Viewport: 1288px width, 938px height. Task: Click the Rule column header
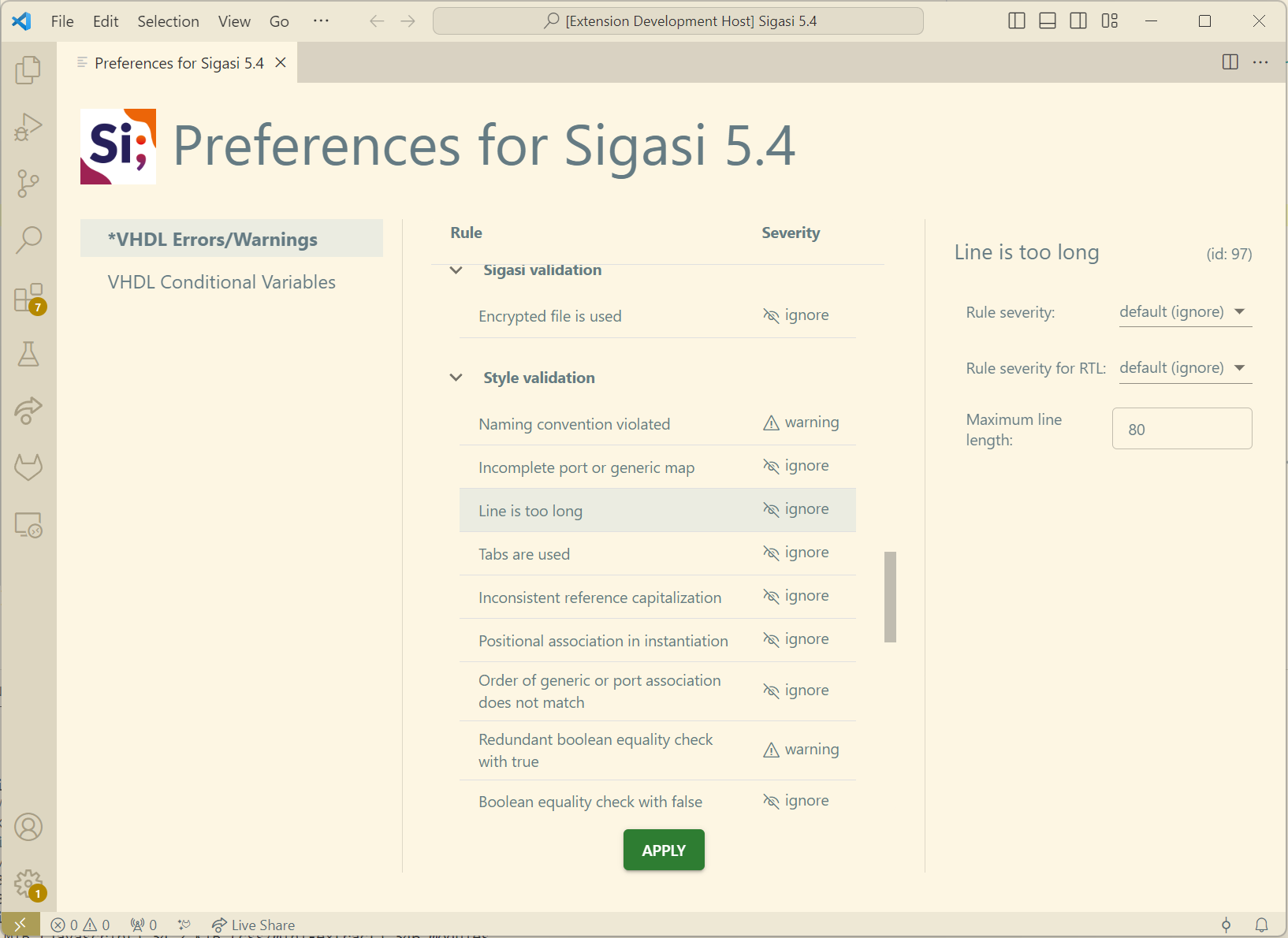point(466,233)
